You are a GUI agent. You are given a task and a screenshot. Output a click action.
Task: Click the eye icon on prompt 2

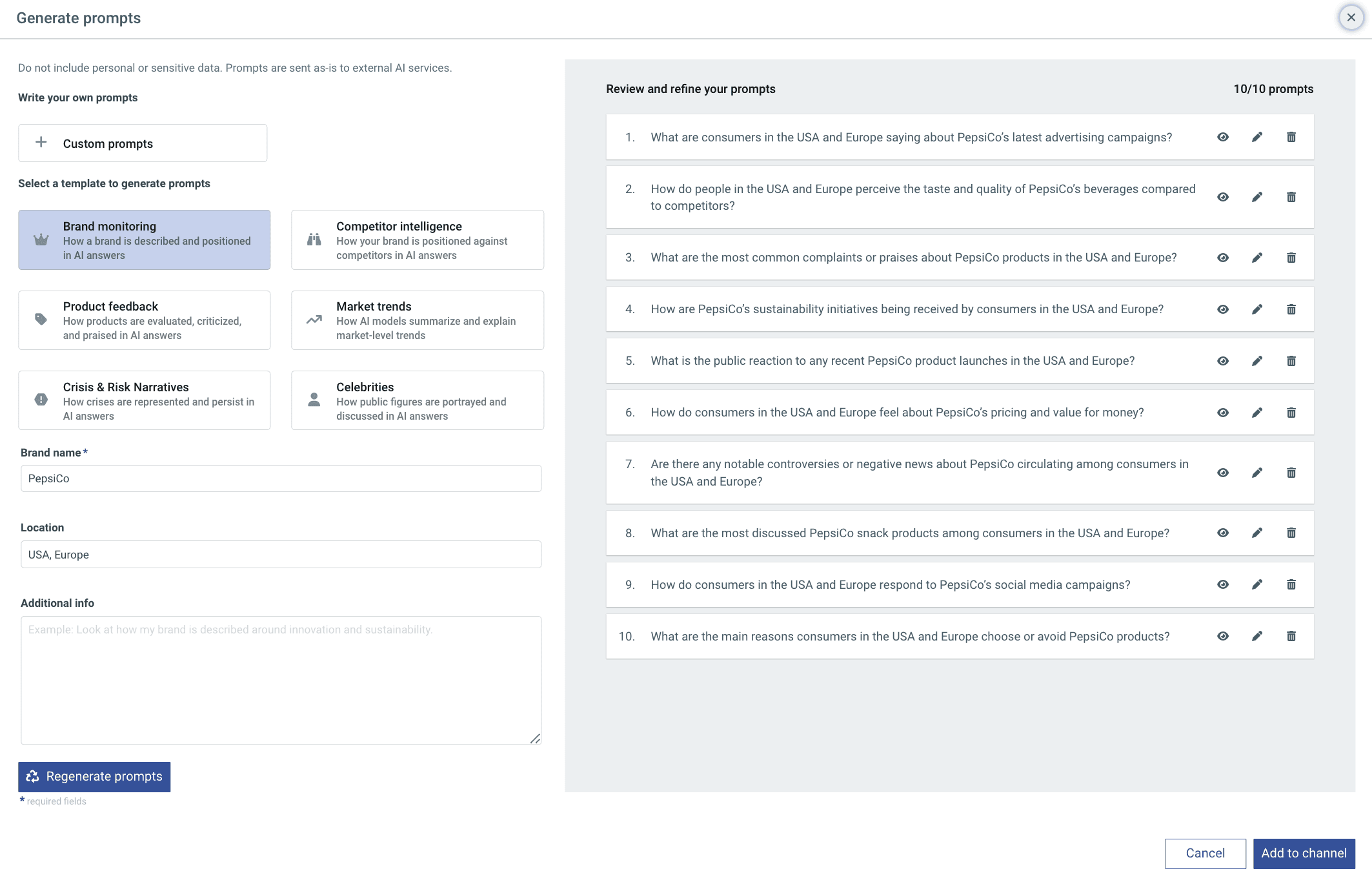[1222, 197]
